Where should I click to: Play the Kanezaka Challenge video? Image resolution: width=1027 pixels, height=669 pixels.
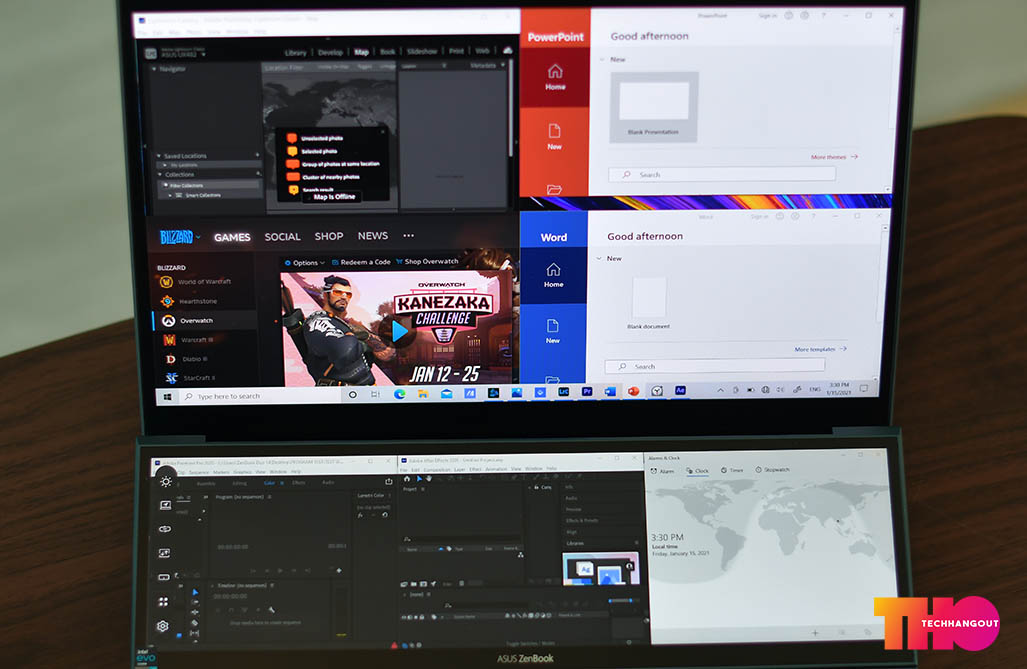point(399,332)
